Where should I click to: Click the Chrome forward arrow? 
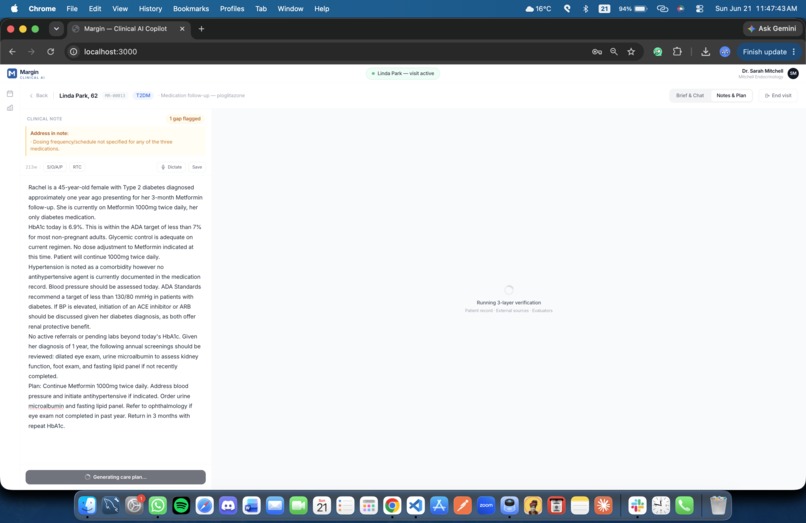31,51
